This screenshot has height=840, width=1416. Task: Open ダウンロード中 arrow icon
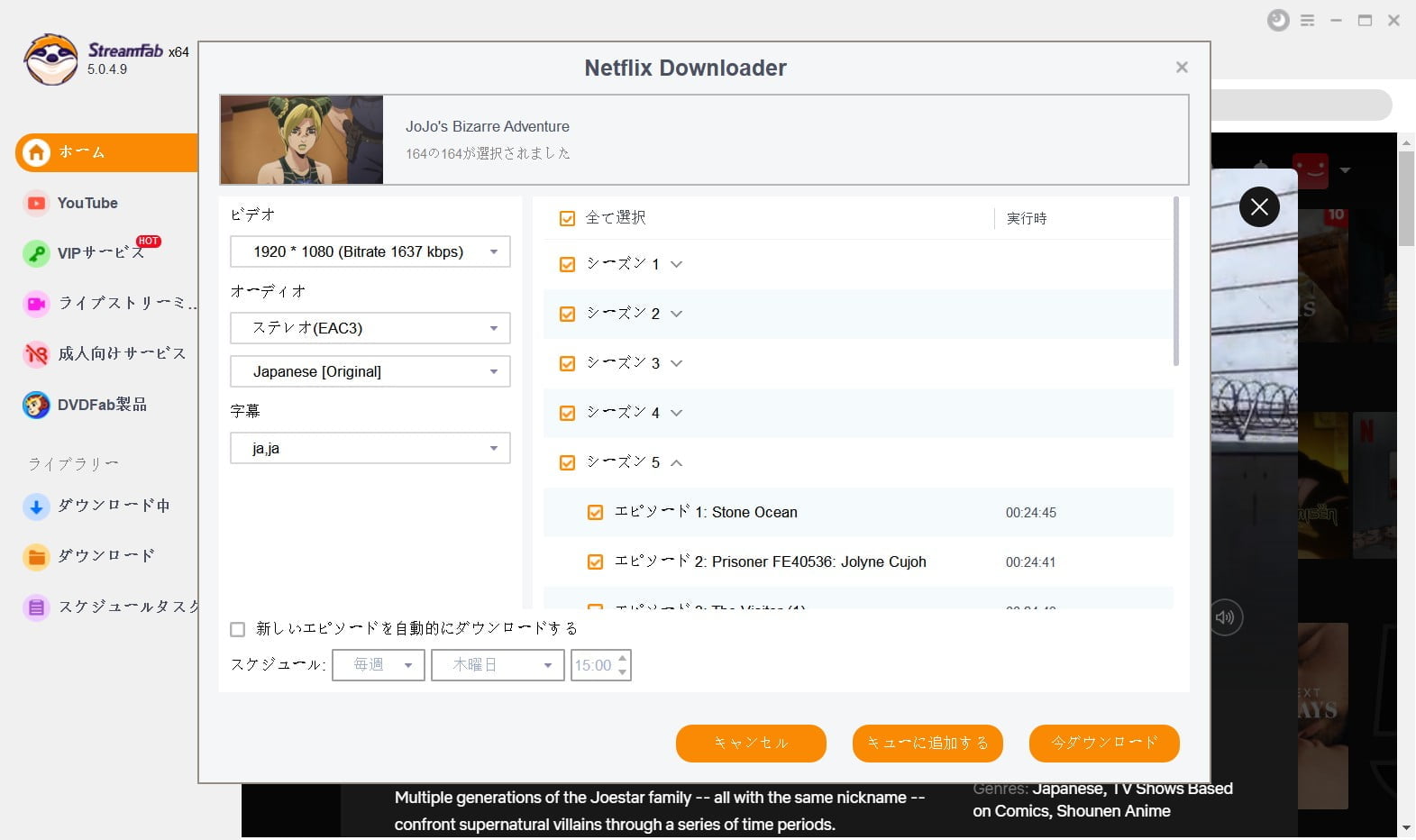tap(36, 506)
